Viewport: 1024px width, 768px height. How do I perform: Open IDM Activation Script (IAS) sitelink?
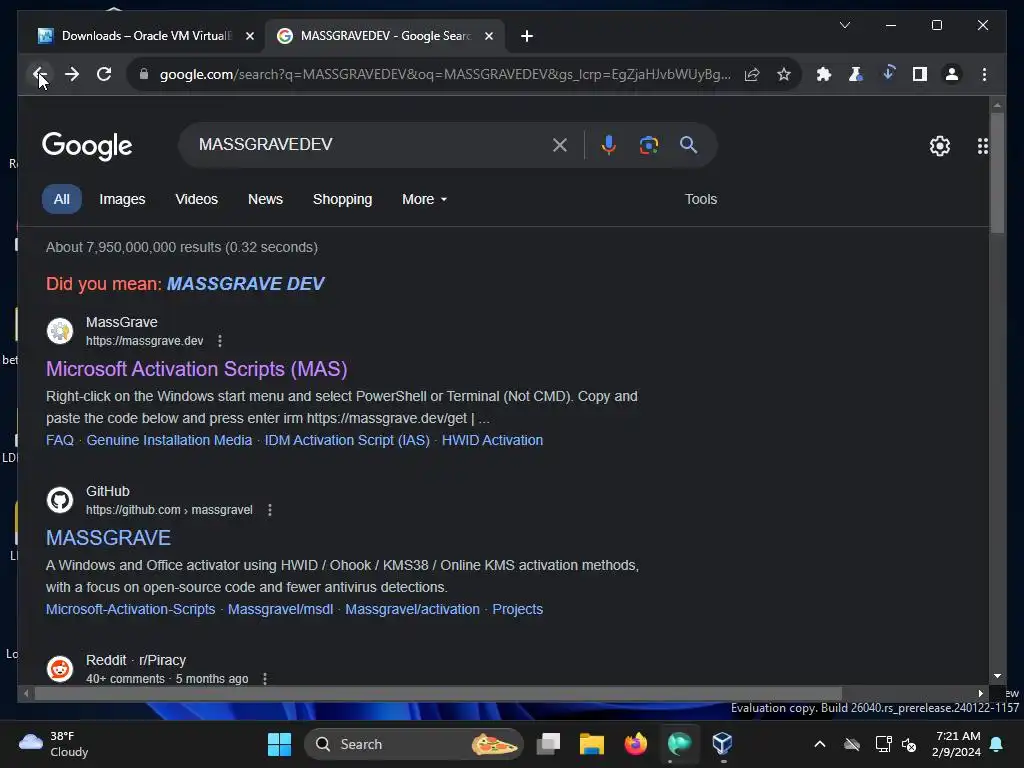click(347, 440)
